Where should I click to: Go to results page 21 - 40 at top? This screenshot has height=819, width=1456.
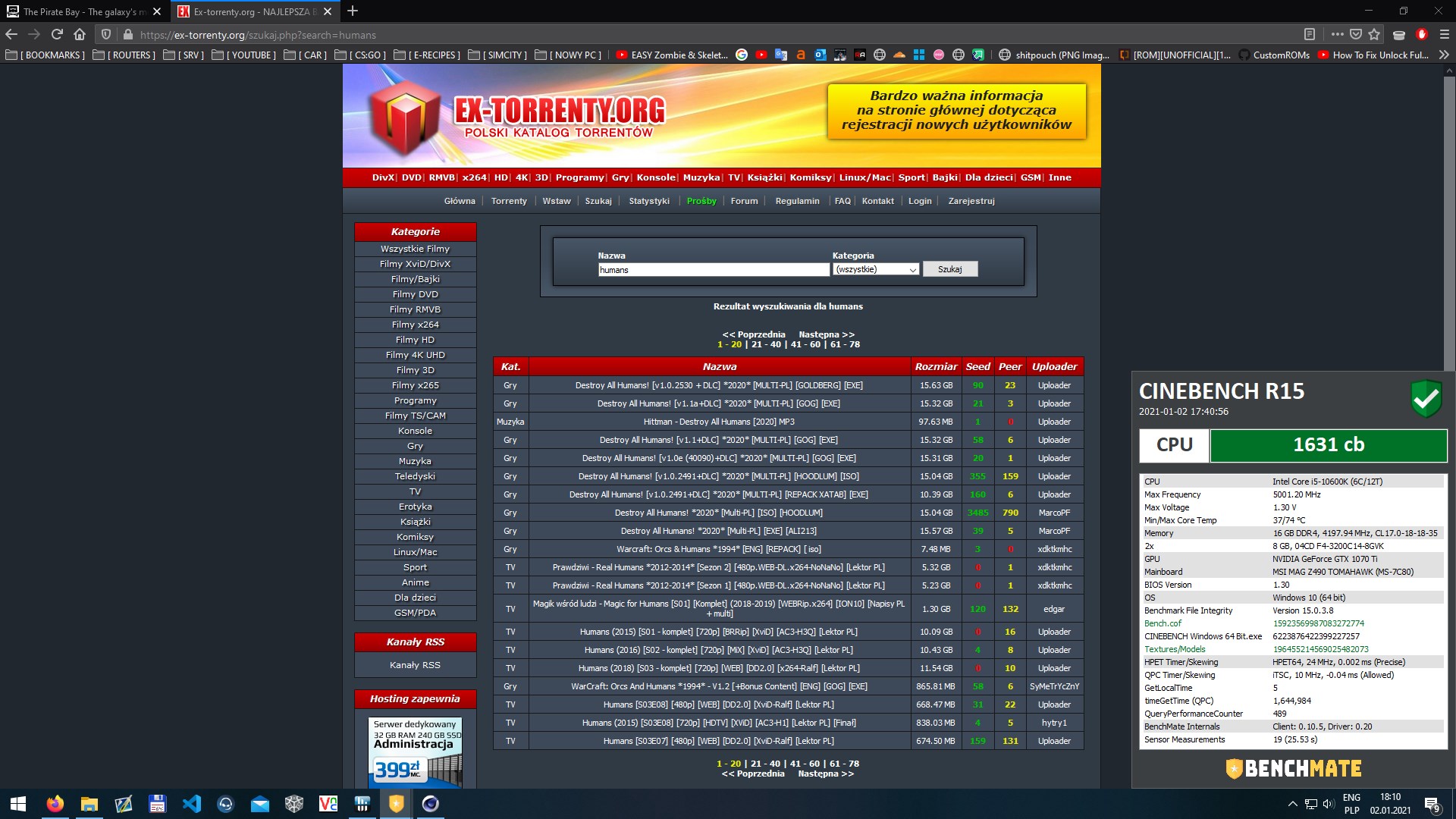(x=766, y=344)
